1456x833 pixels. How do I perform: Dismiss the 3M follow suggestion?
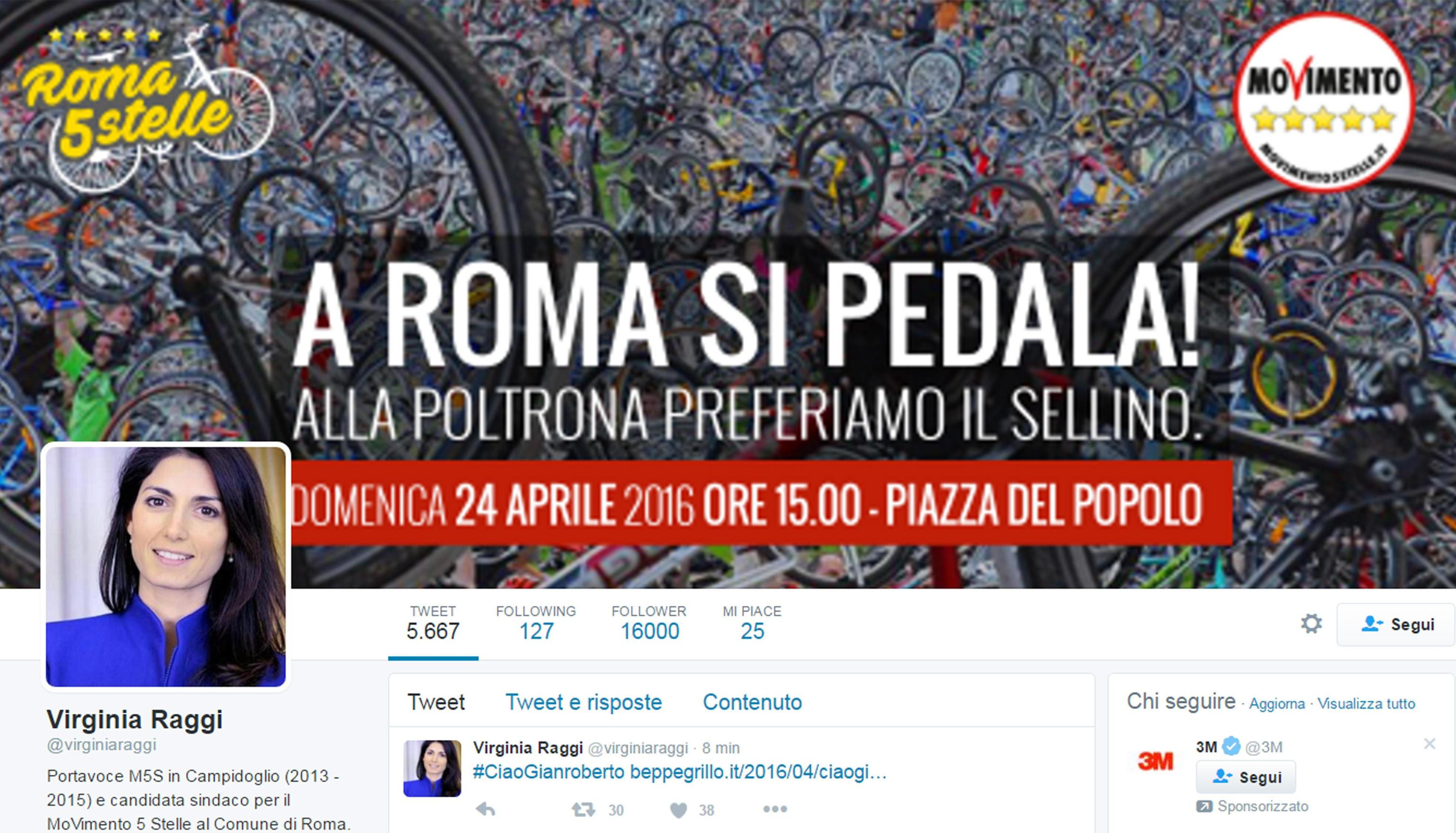click(1429, 743)
